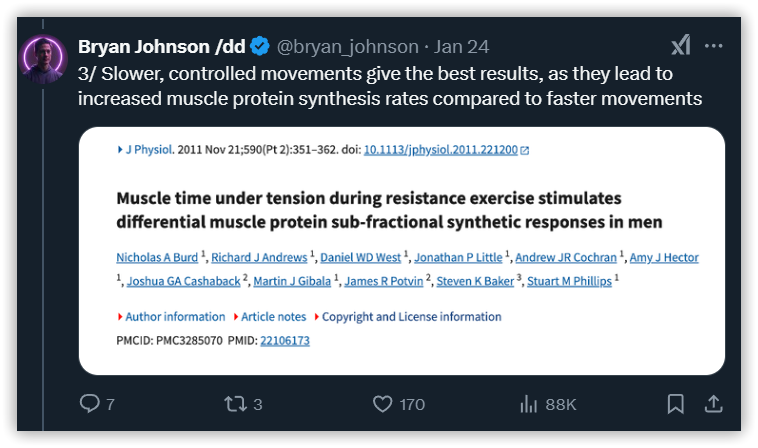Open PMID 22106173 link
Screen dimensions: 758x448
pos(285,341)
